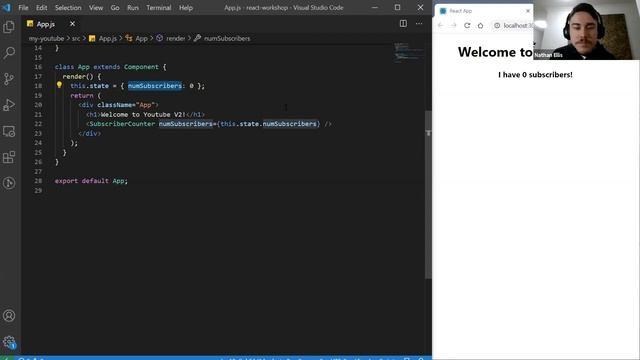Expand the App class breadcrumb
The height and width of the screenshot is (360, 640).
[137, 38]
